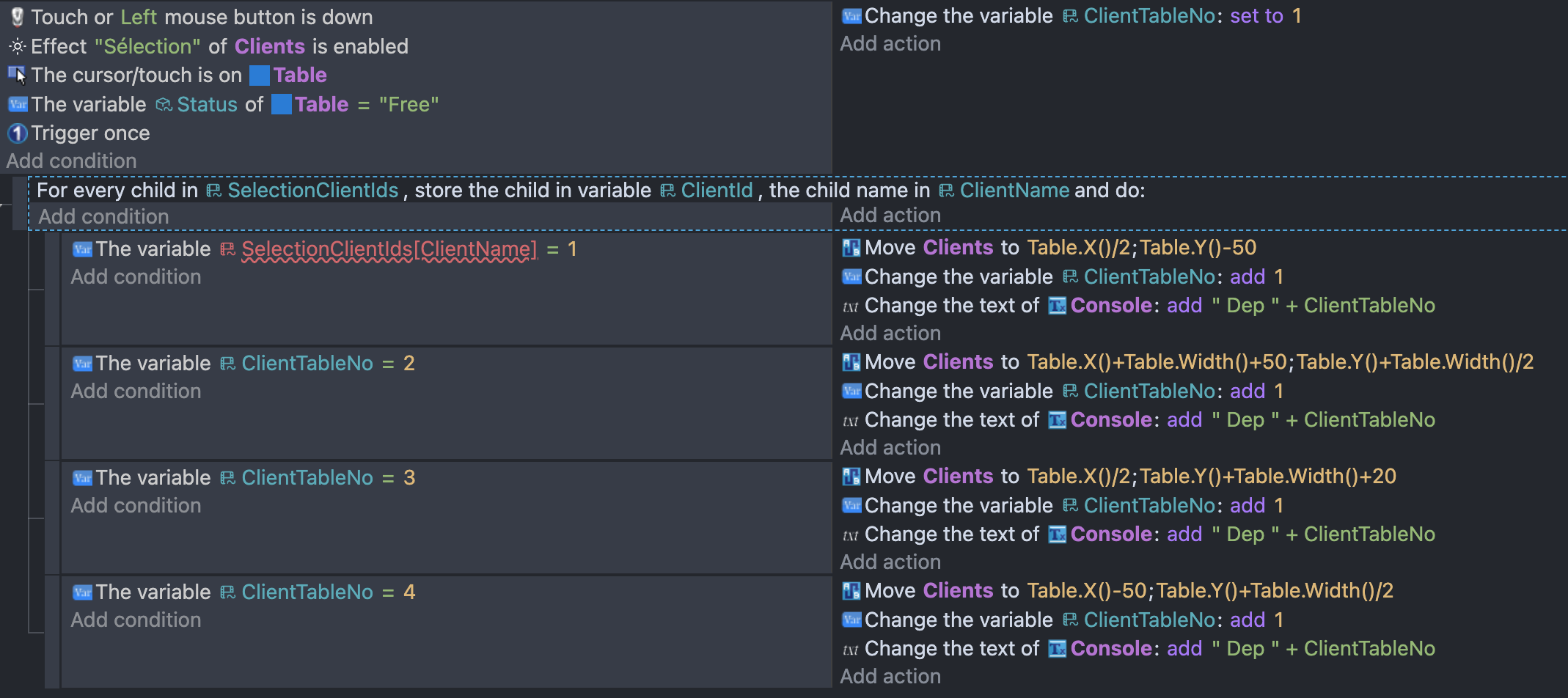Click the expression Table.X()-50;Table.Y()+Table.Width()/2

click(x=1210, y=590)
